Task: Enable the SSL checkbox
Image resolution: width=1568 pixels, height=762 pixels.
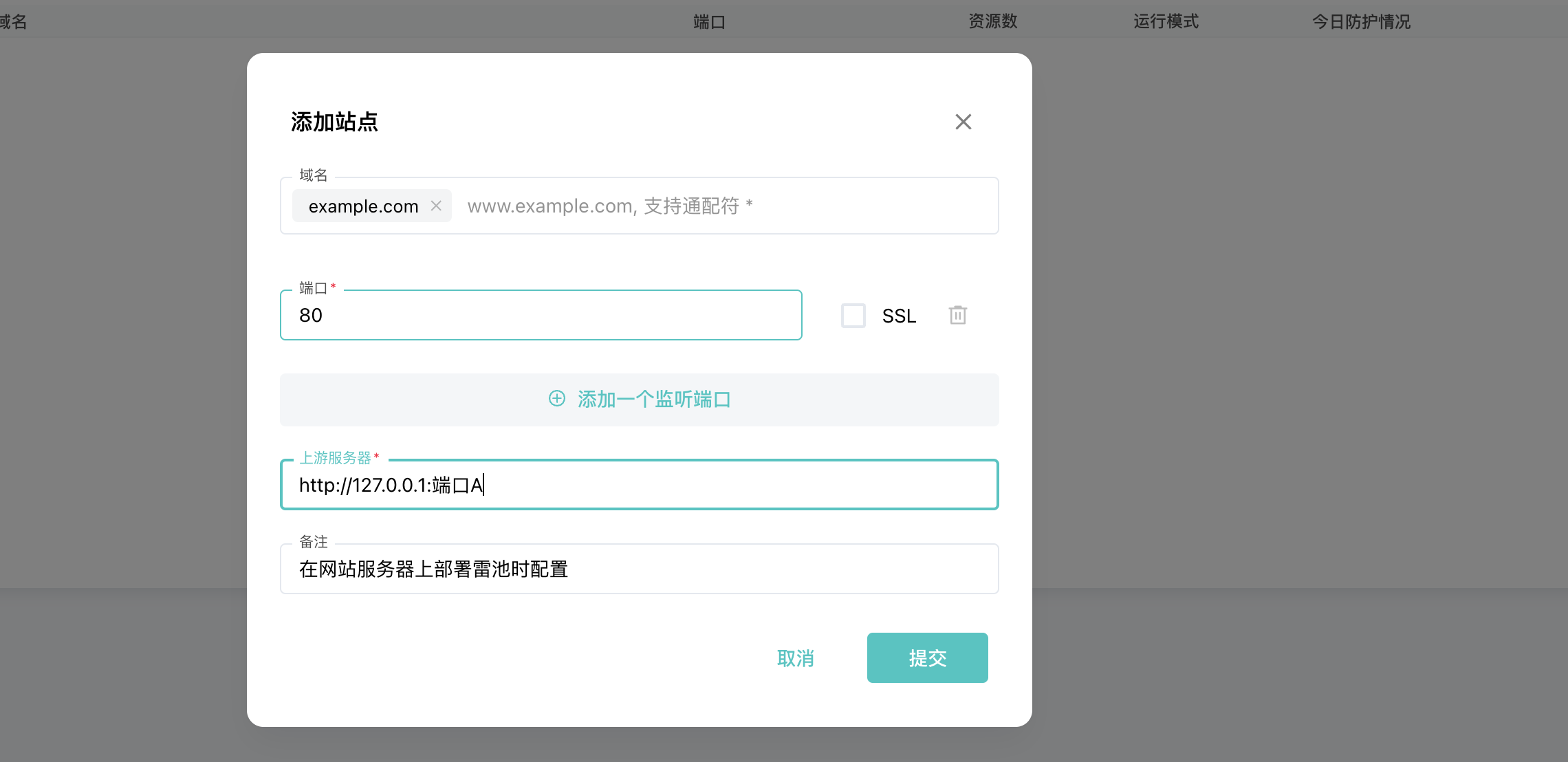Action: point(853,316)
